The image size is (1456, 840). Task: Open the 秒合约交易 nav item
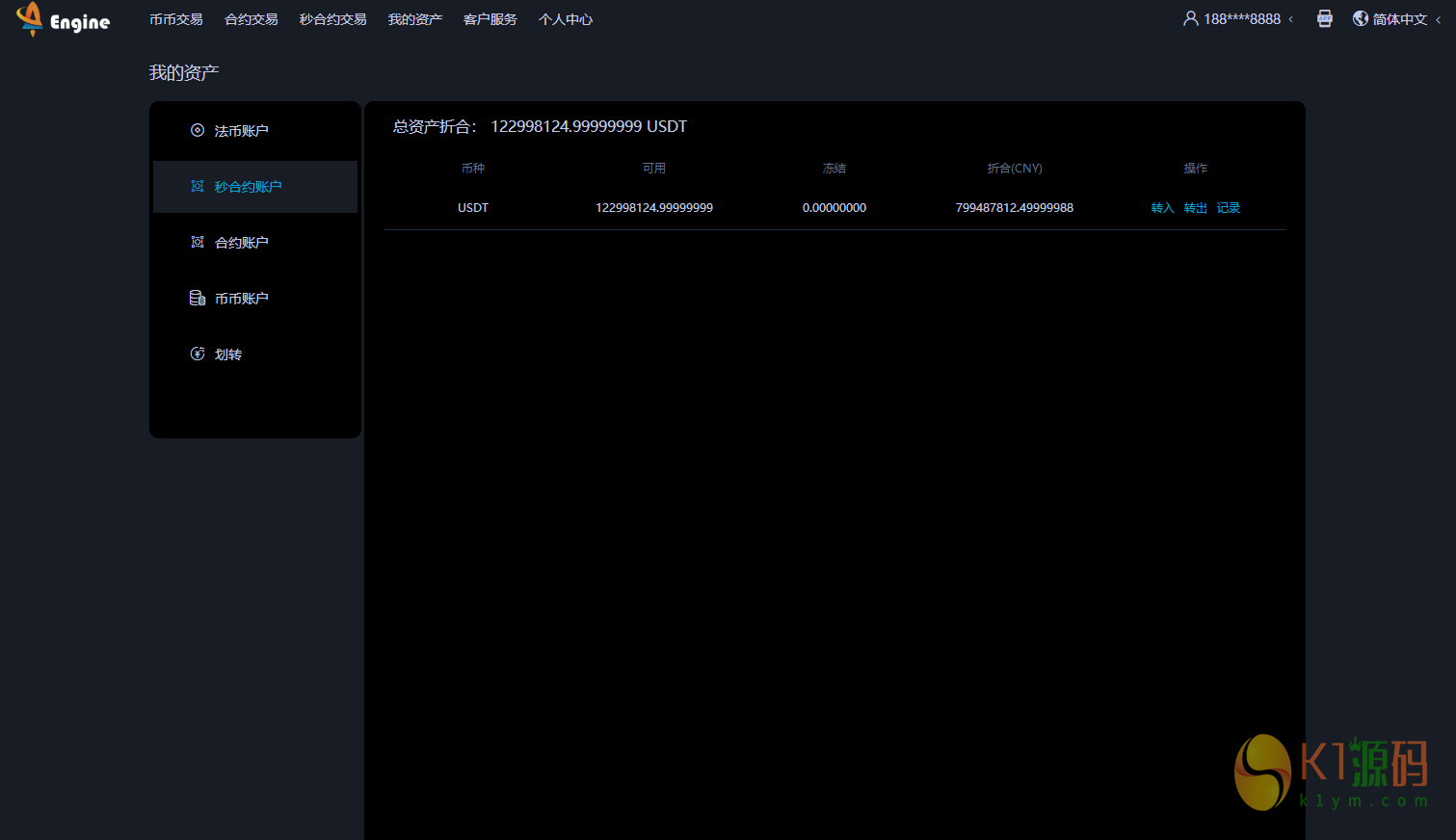(332, 19)
